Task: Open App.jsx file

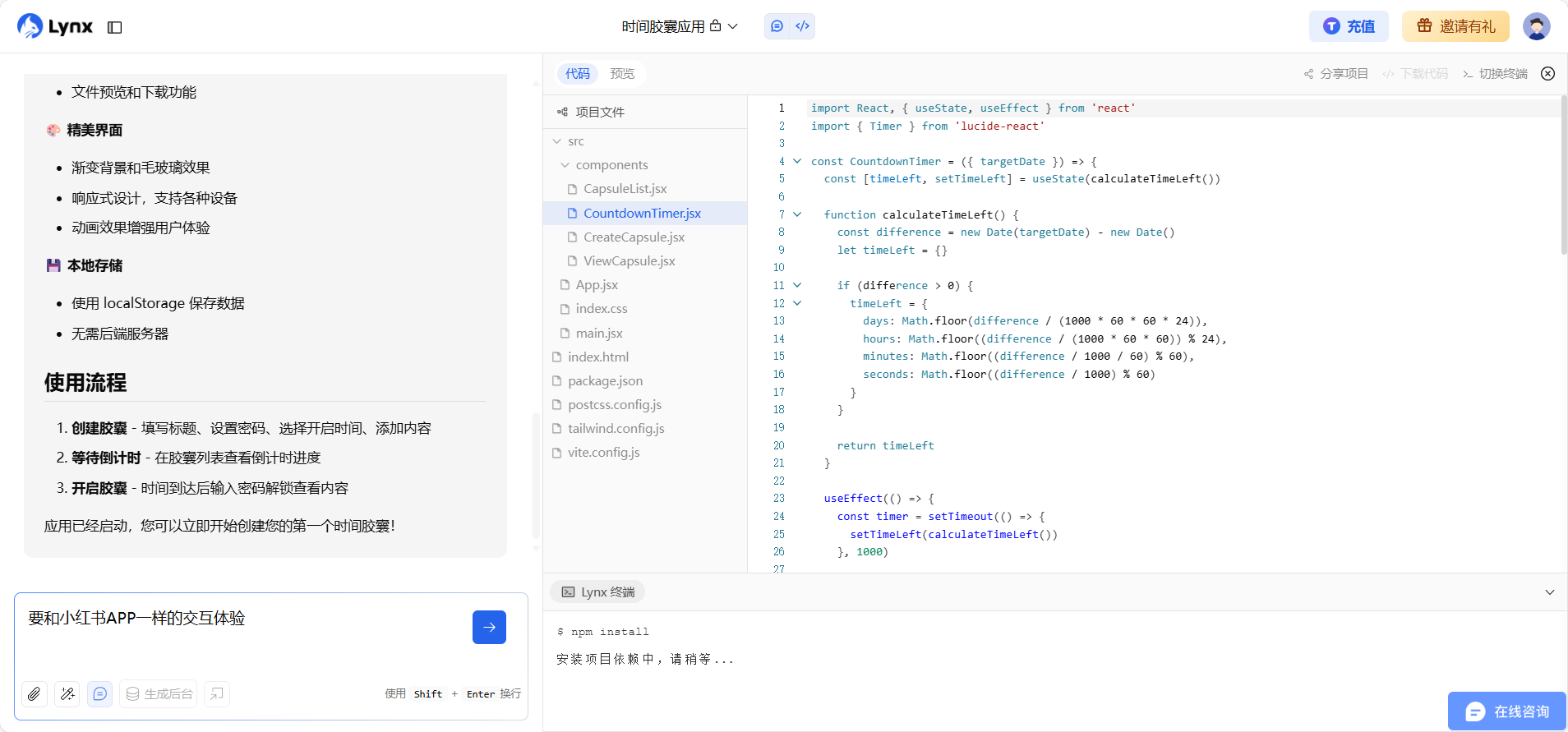Action: coord(645,284)
